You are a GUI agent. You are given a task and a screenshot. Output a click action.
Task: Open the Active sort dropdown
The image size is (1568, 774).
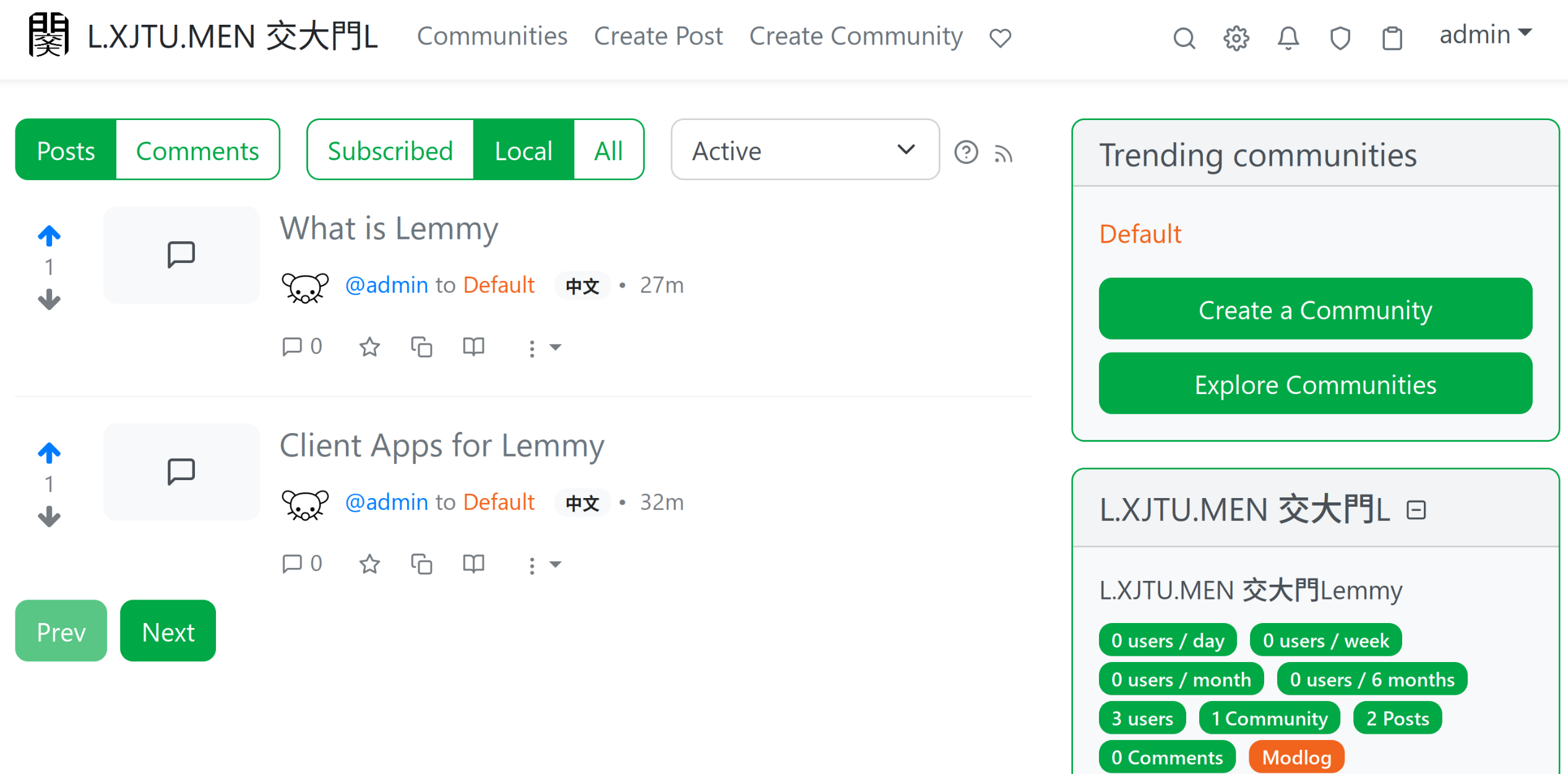[x=804, y=150]
